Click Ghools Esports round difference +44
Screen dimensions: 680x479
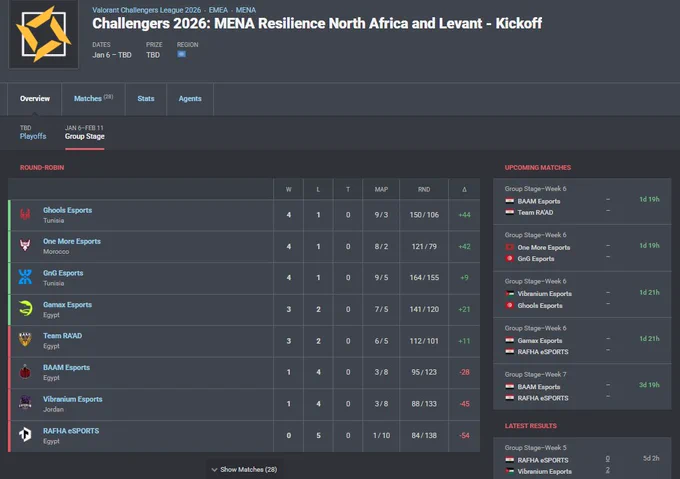[464, 215]
